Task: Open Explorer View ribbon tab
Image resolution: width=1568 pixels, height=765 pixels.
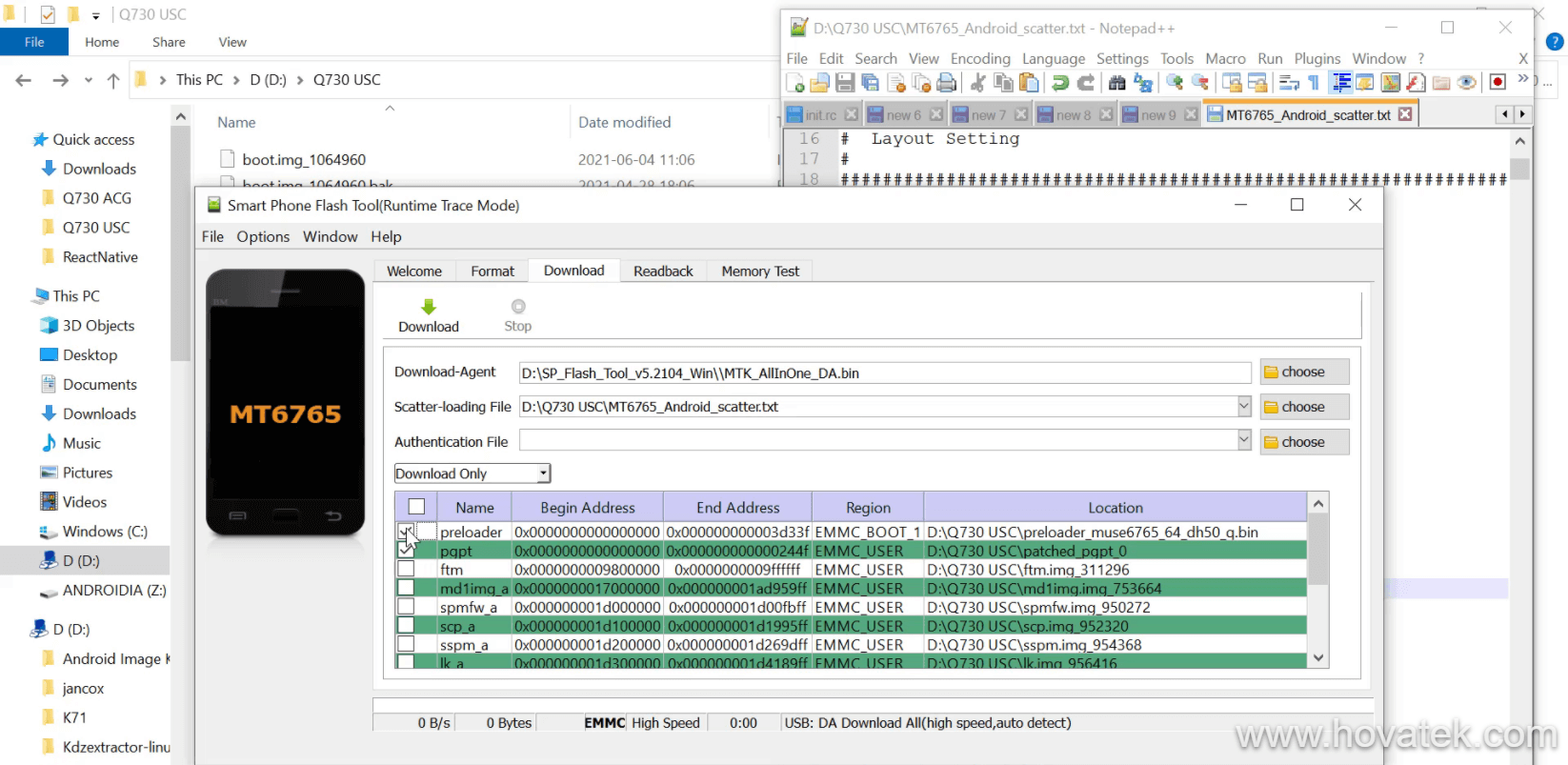Action: (232, 42)
